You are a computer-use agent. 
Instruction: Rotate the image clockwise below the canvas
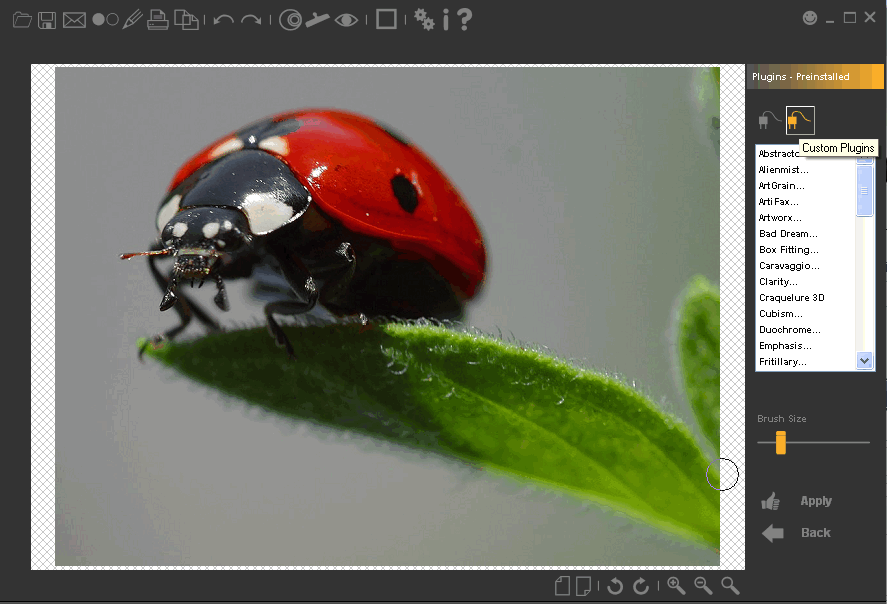click(x=641, y=586)
